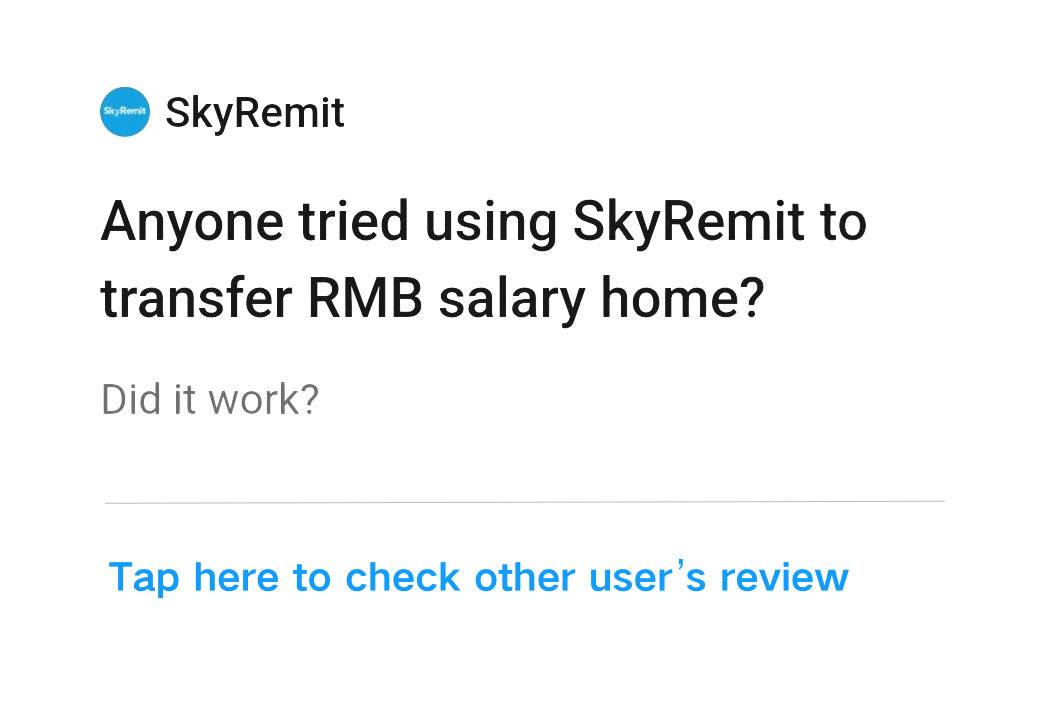
Task: Click "other user's" in the blue link
Action: point(590,577)
